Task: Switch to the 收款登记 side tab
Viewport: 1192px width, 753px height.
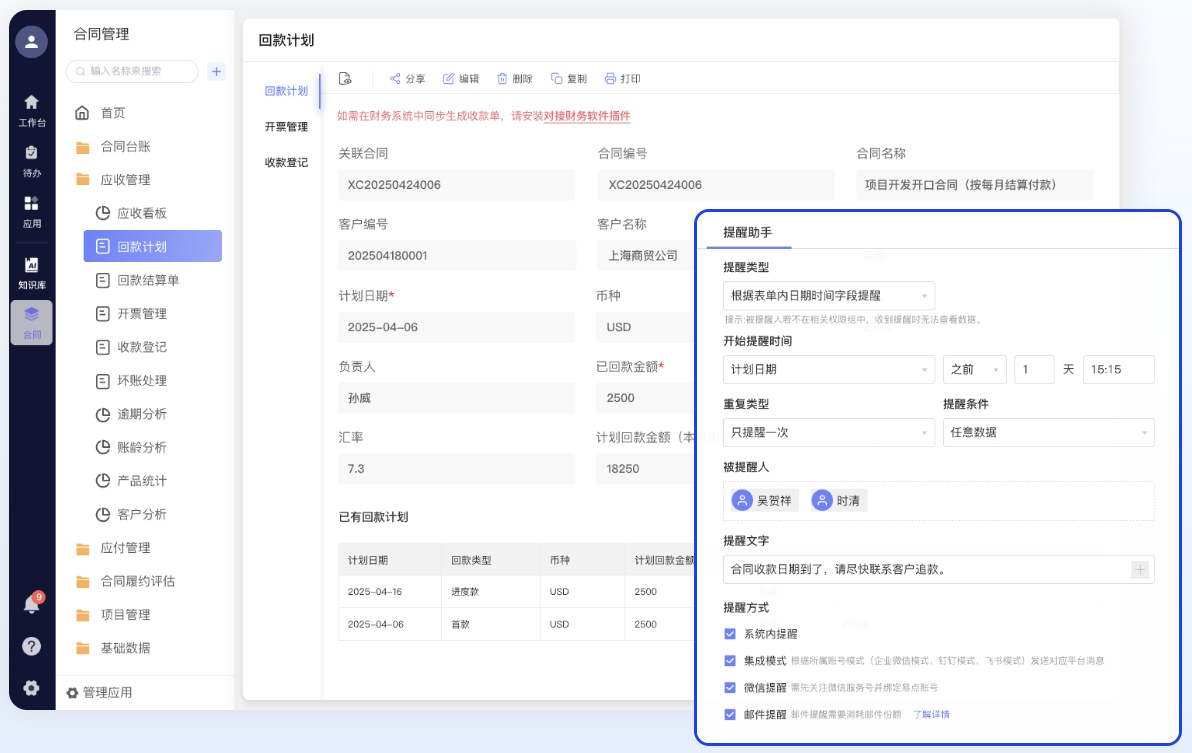Action: pos(286,162)
